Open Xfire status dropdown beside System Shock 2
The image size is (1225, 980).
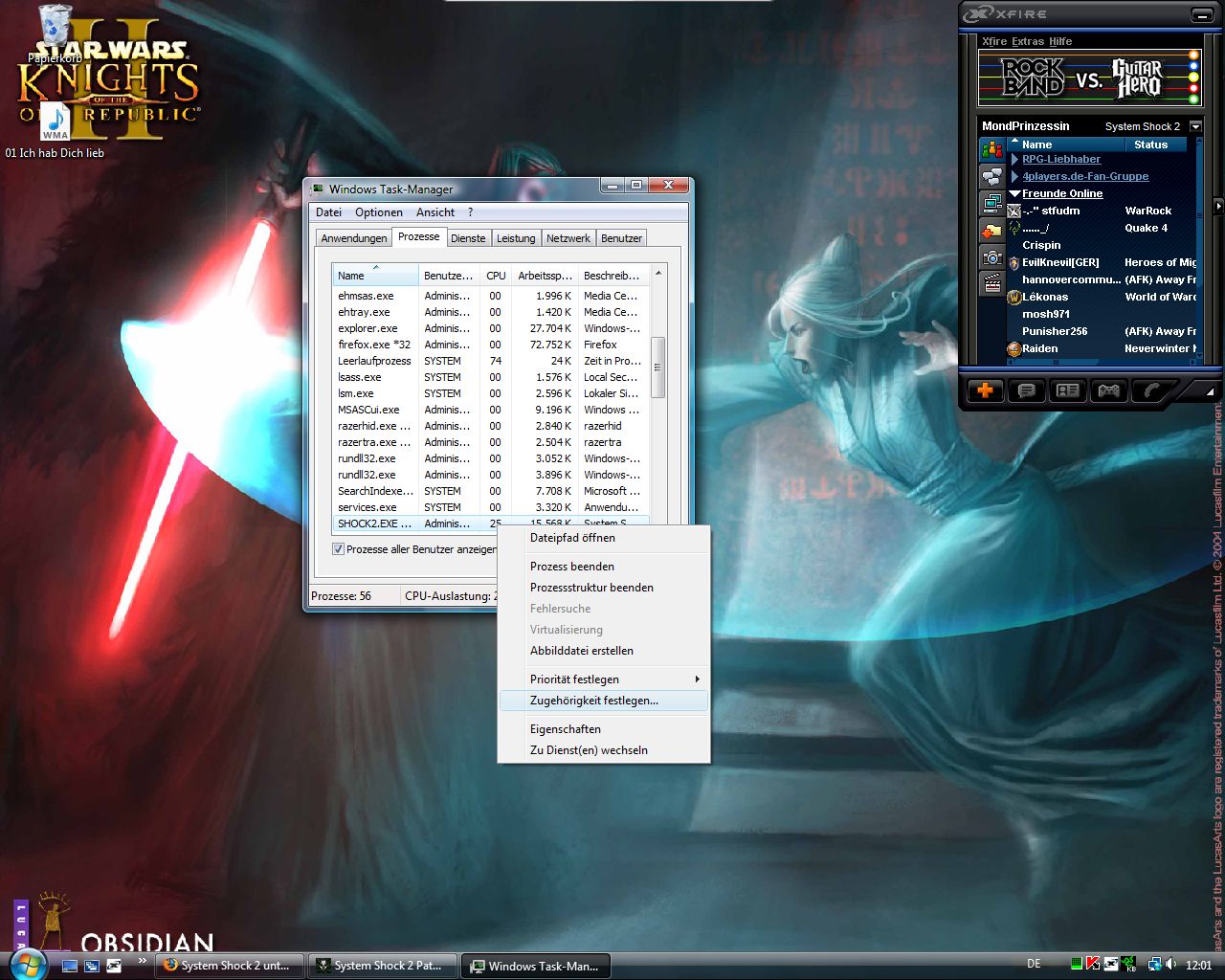1195,126
